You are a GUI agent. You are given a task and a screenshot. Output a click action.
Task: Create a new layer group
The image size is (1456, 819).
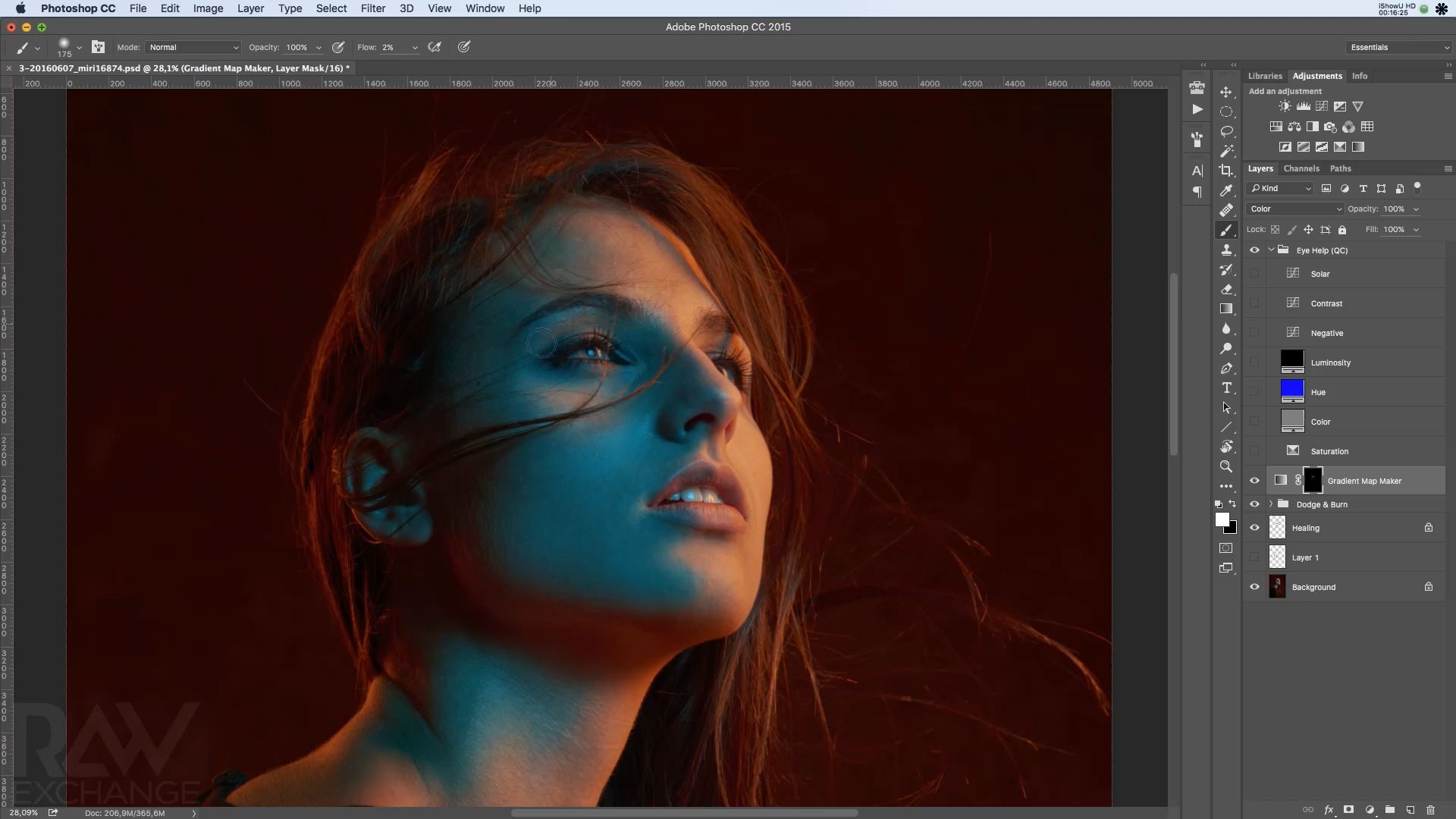click(1389, 810)
